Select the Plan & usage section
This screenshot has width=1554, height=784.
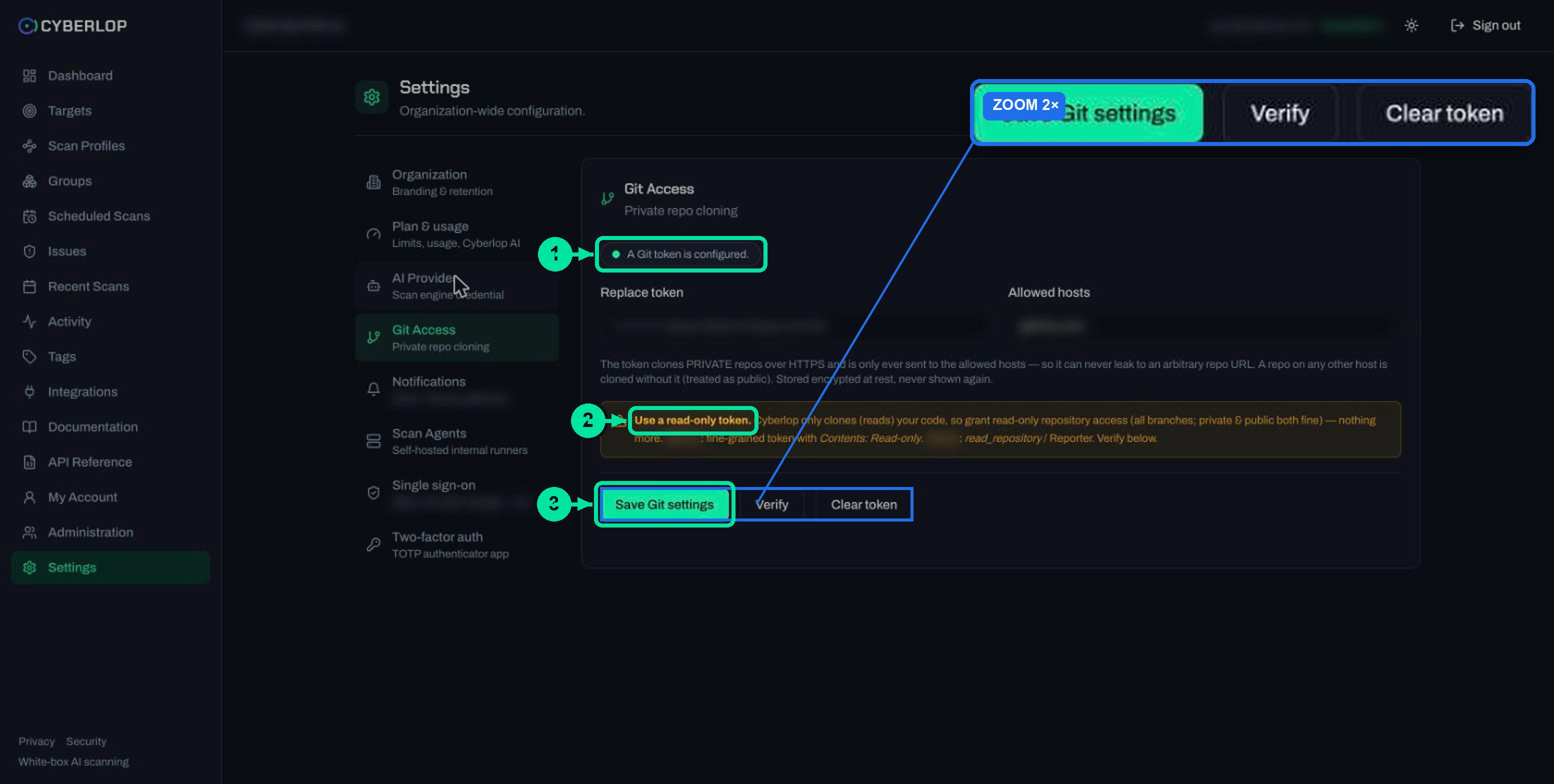click(x=456, y=234)
